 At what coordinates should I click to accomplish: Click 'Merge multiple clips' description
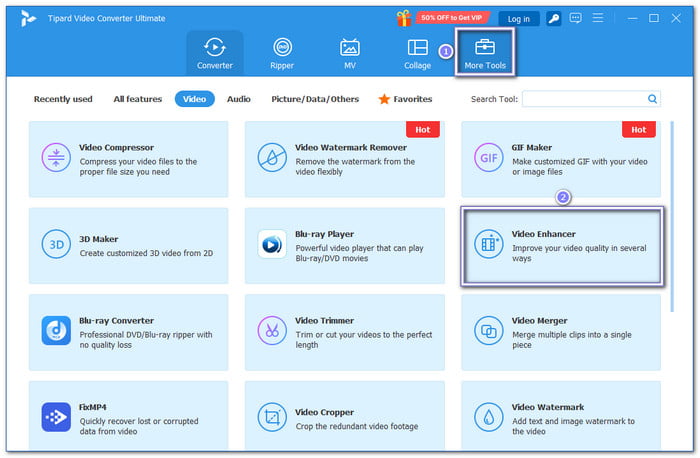pyautogui.click(x=571, y=340)
